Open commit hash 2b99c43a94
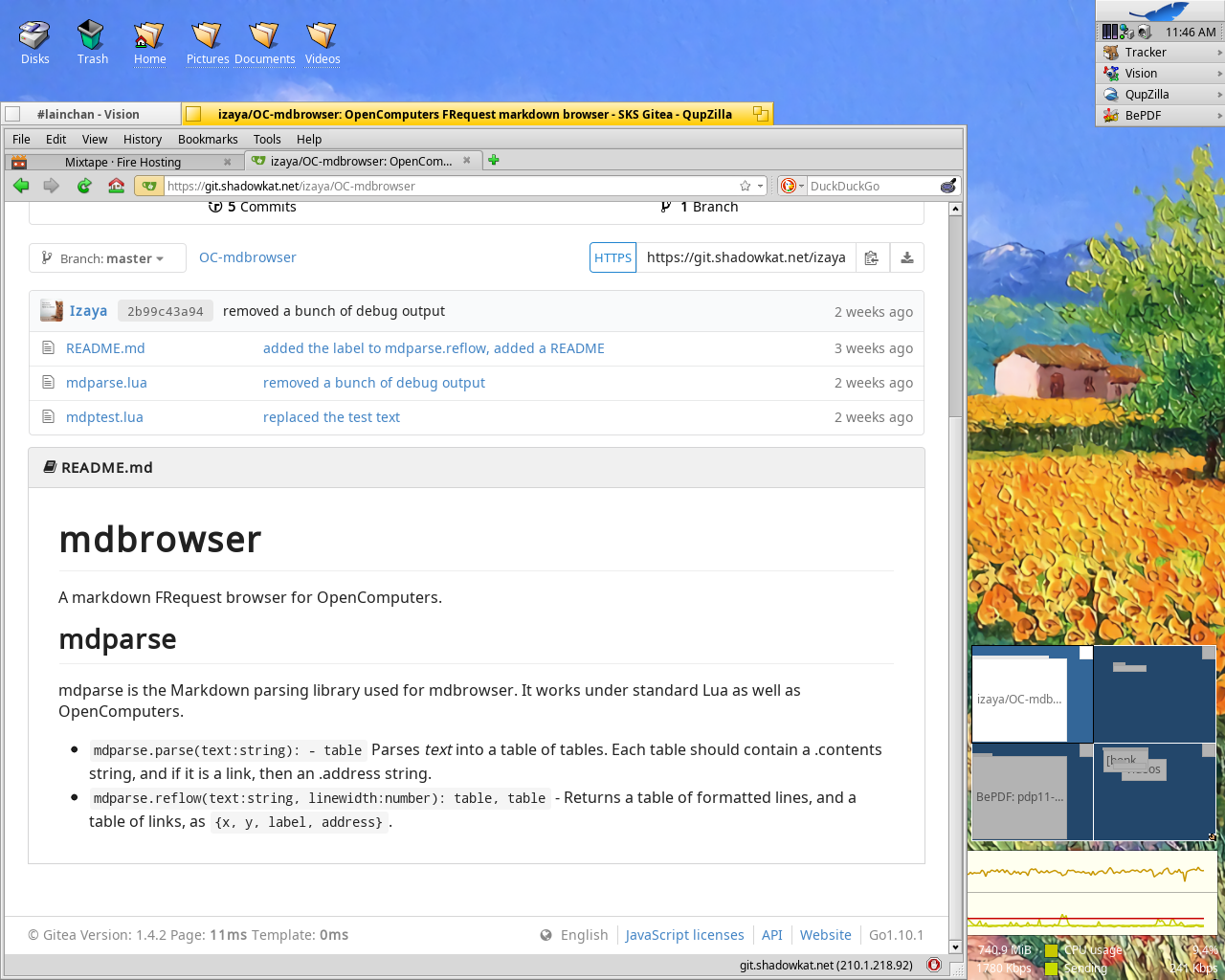 [x=165, y=311]
